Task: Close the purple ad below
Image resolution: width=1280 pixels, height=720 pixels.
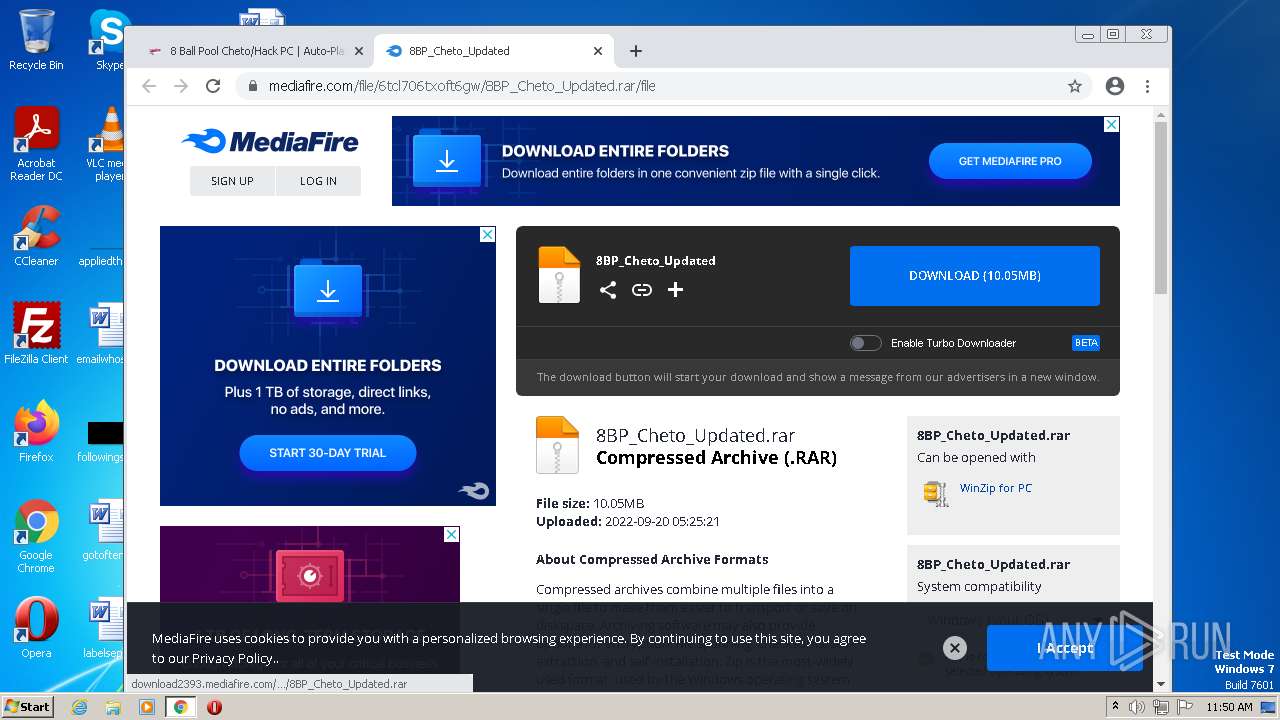Action: (451, 534)
